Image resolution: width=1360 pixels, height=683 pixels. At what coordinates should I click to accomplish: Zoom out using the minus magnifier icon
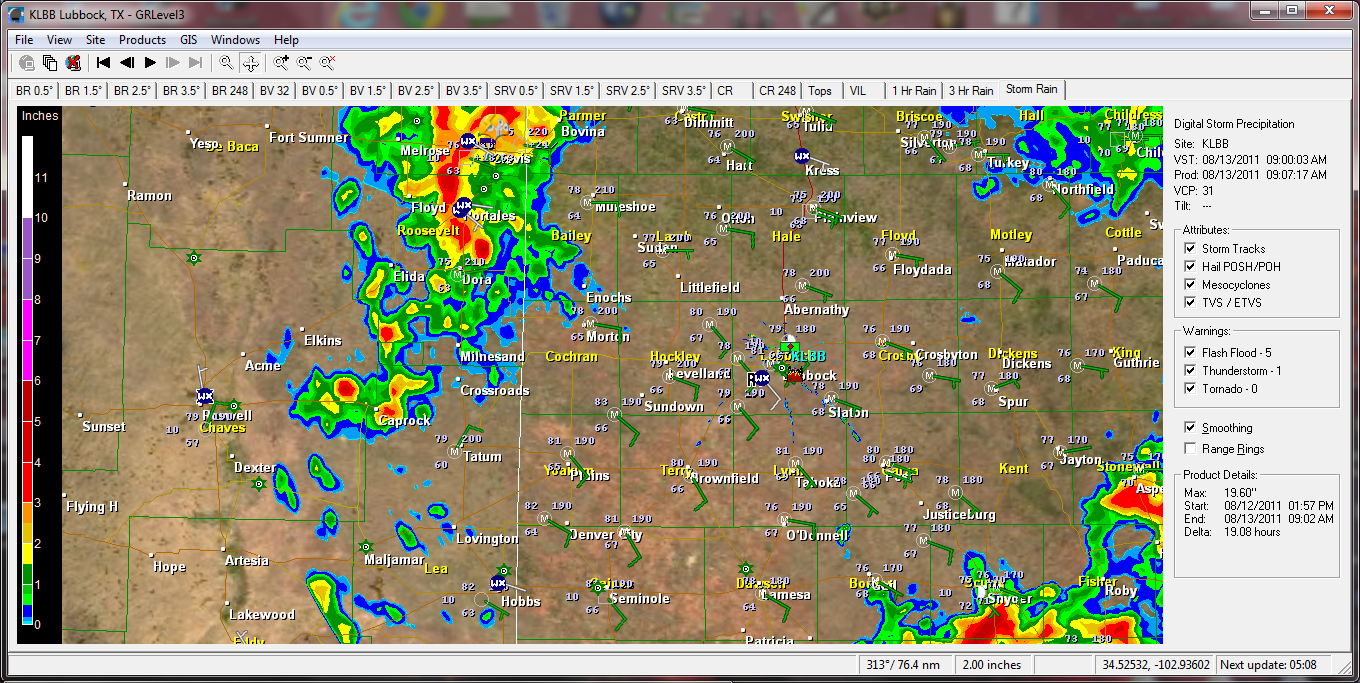pos(303,62)
